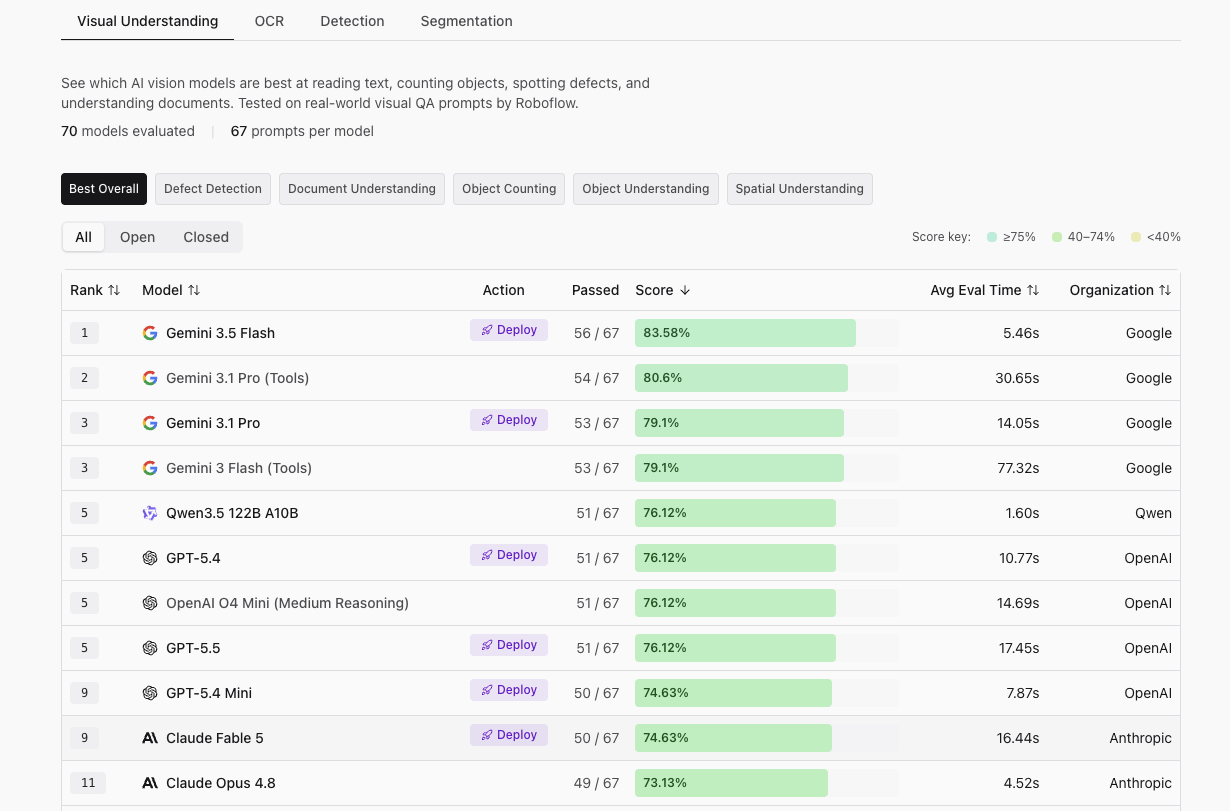Filter to Closed models only
This screenshot has height=811, width=1230.
pyautogui.click(x=206, y=237)
